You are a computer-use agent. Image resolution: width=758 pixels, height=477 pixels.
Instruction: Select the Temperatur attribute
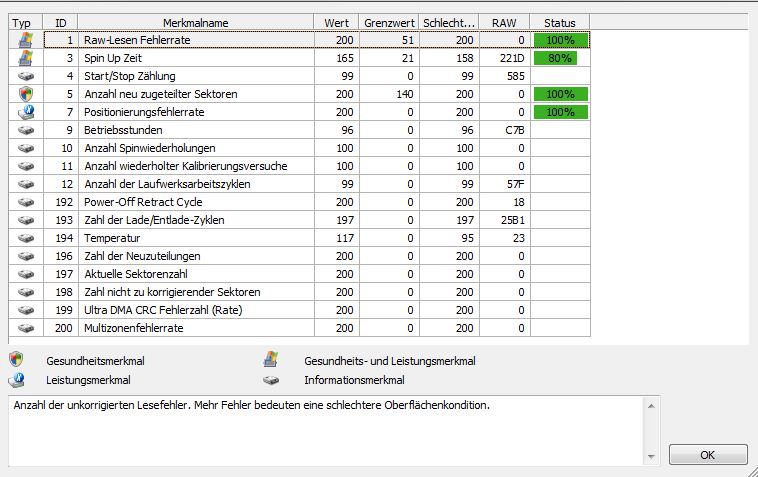coord(112,238)
